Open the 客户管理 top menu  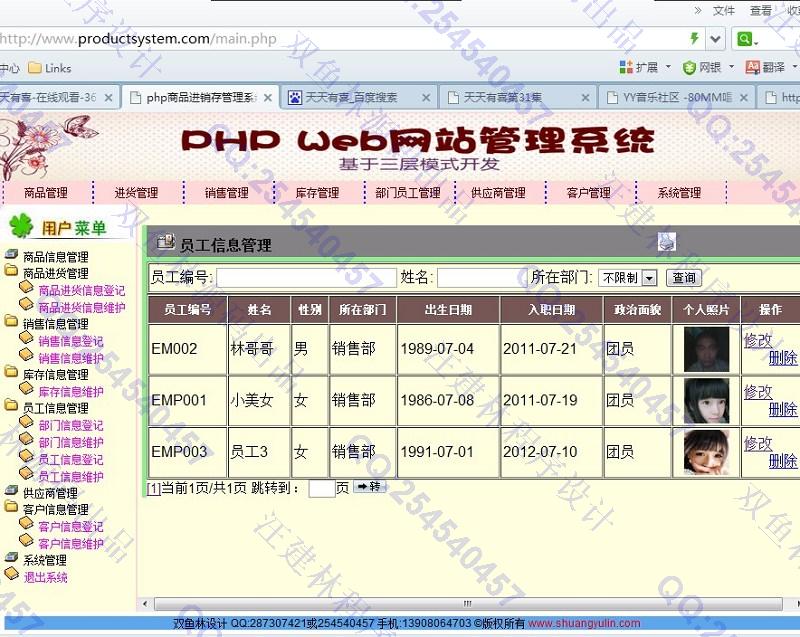click(589, 193)
